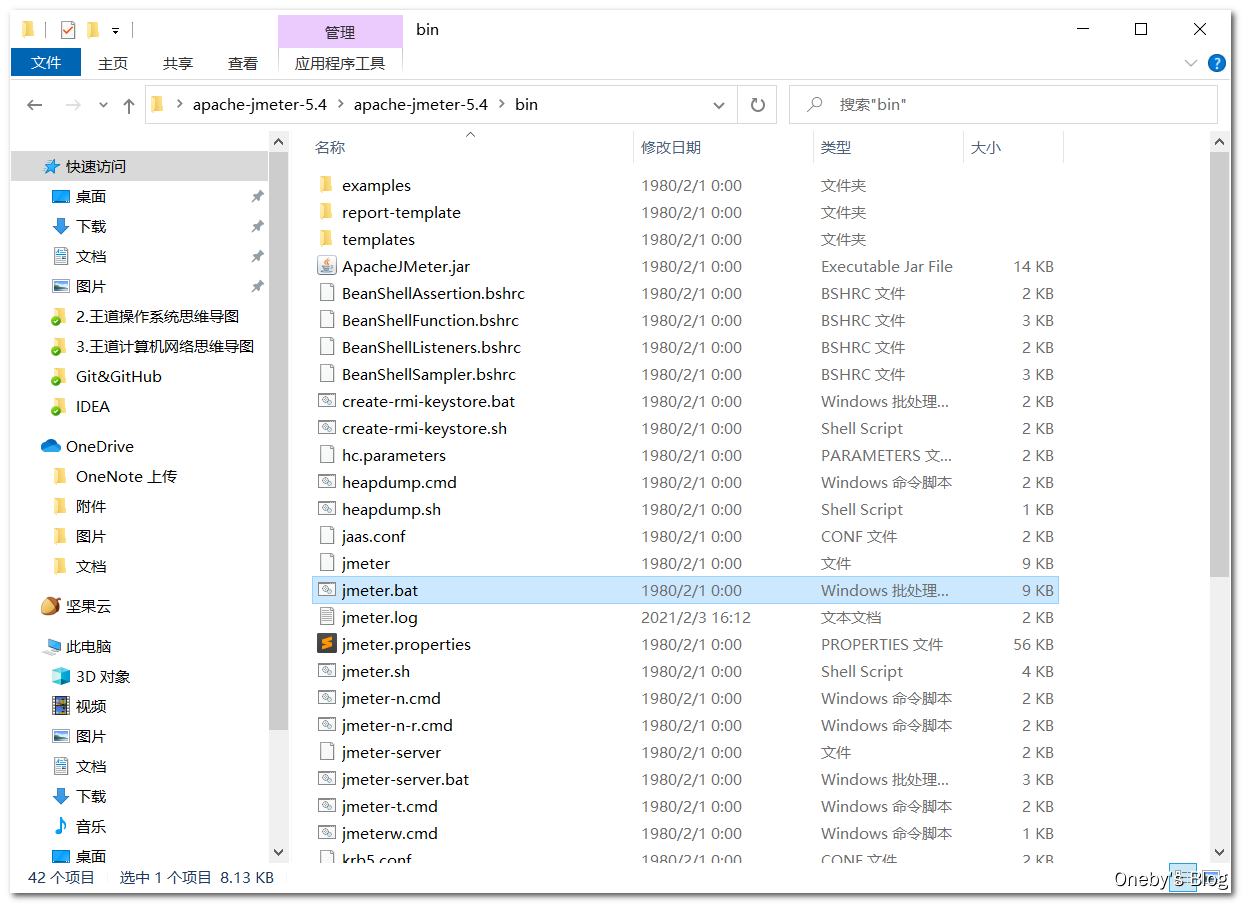Switch to details view icon
Image resolution: width=1242 pixels, height=904 pixels.
[1182, 877]
